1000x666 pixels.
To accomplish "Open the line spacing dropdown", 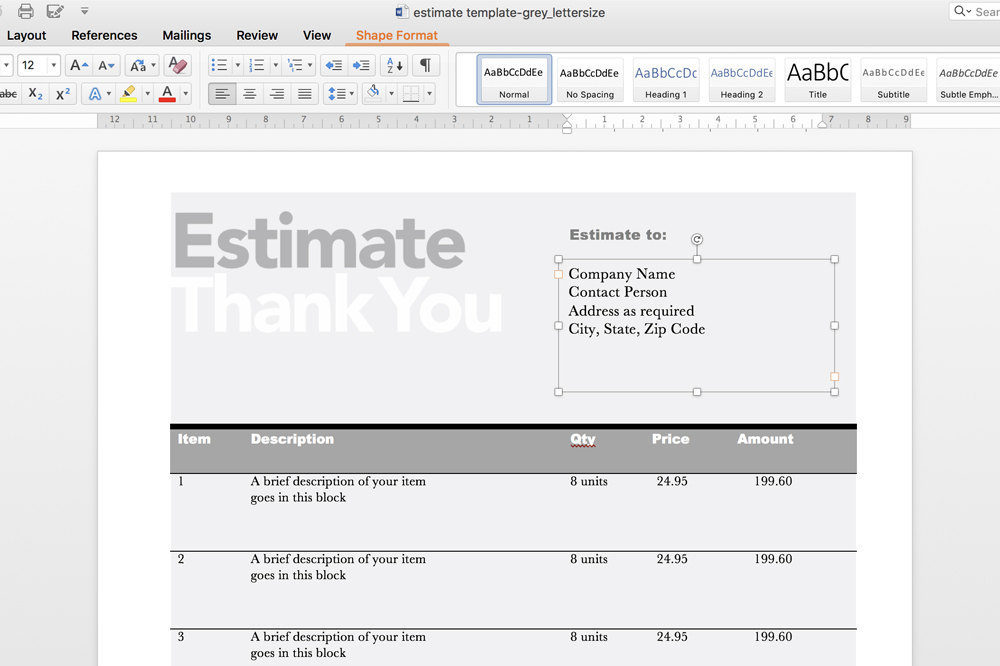I will tap(340, 94).
